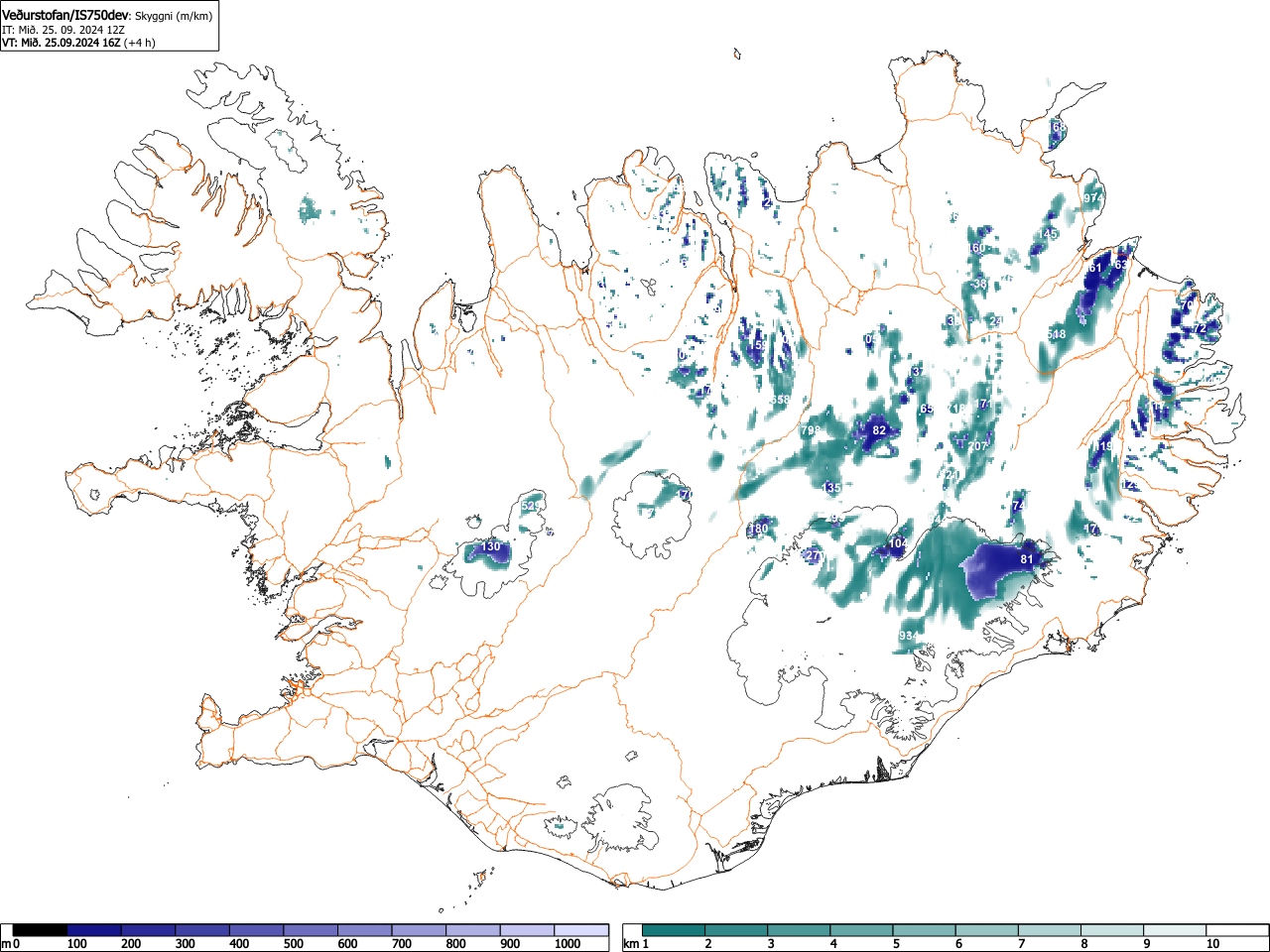This screenshot has height=952, width=1270.
Task: Click the '500' tick on meter legend
Action: (293, 944)
